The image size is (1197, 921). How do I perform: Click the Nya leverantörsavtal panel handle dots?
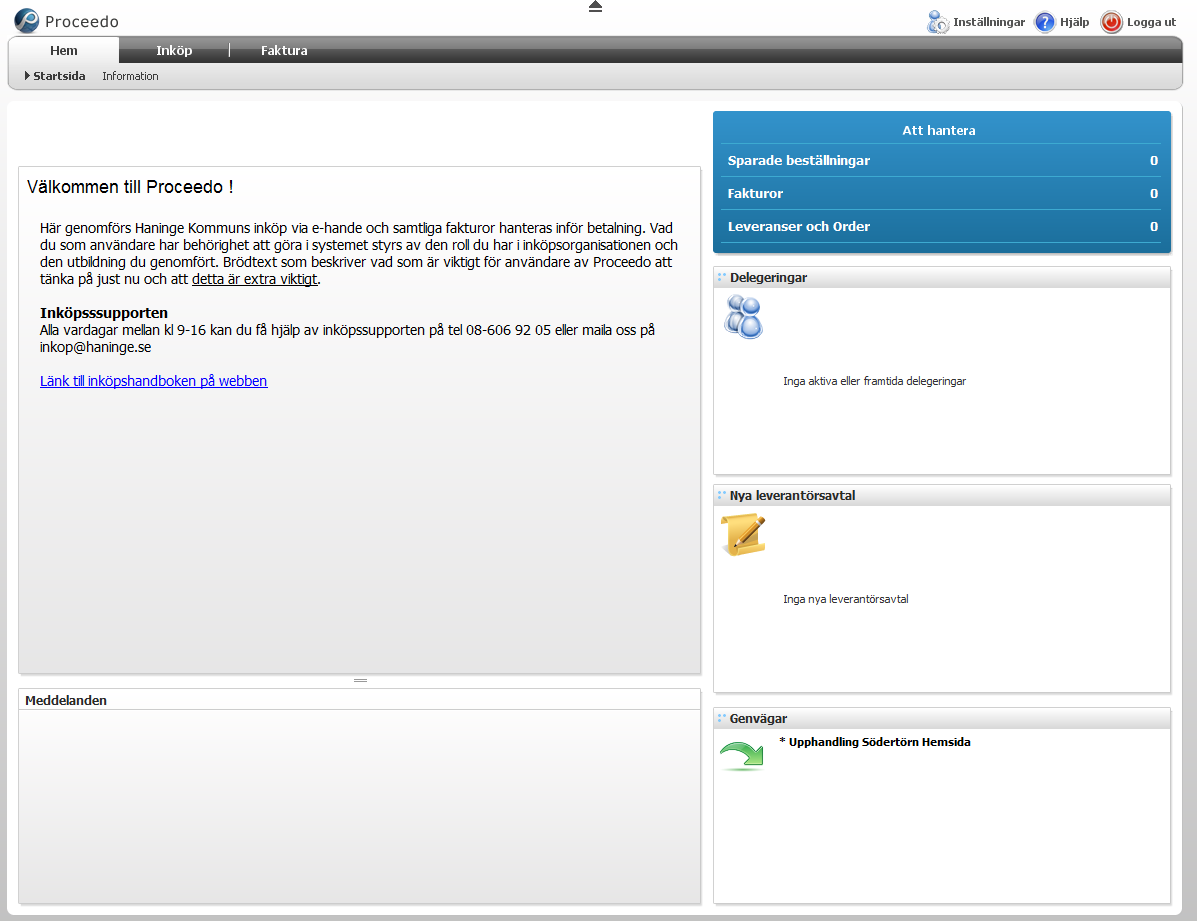point(721,496)
